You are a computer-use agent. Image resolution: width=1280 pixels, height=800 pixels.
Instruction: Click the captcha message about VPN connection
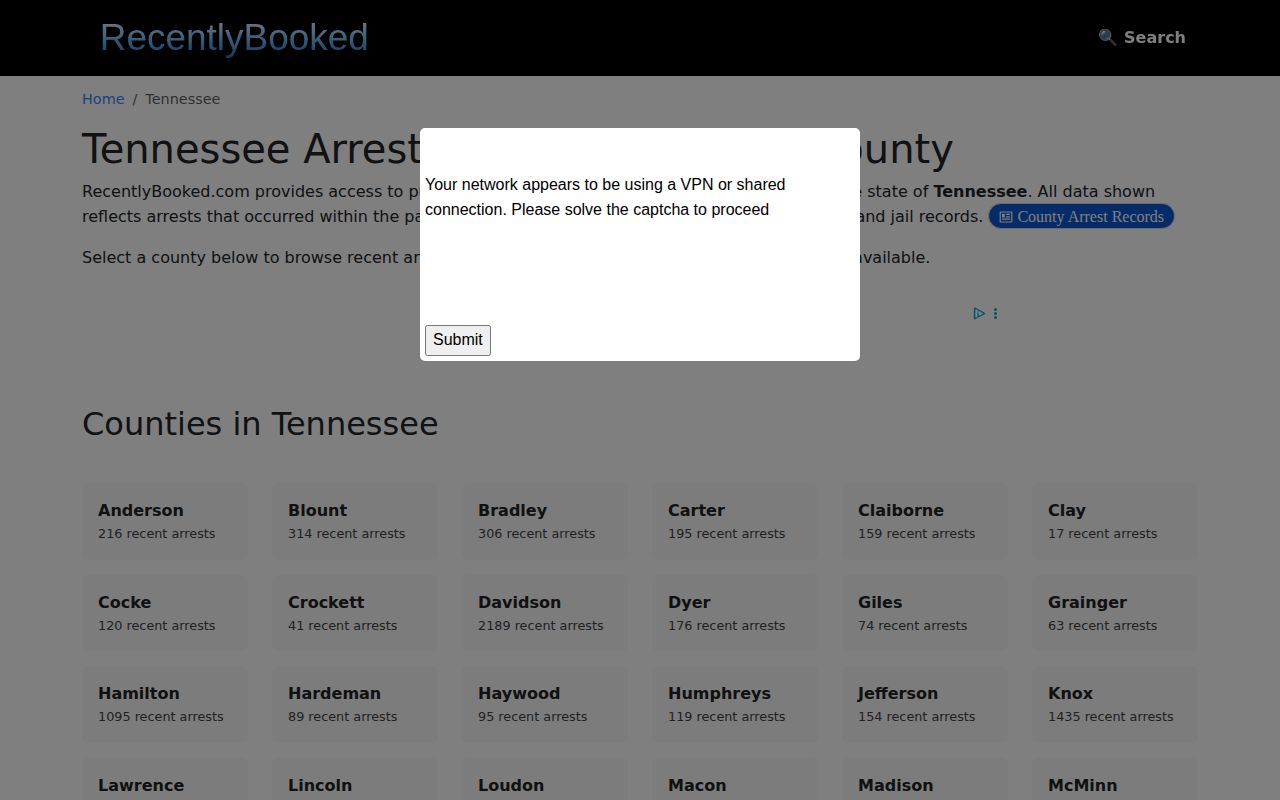605,197
